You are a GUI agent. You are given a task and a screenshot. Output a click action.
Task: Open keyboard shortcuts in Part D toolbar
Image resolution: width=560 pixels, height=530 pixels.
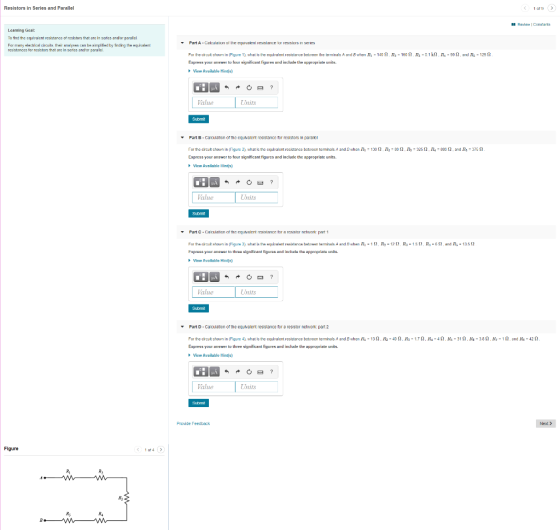[260, 372]
